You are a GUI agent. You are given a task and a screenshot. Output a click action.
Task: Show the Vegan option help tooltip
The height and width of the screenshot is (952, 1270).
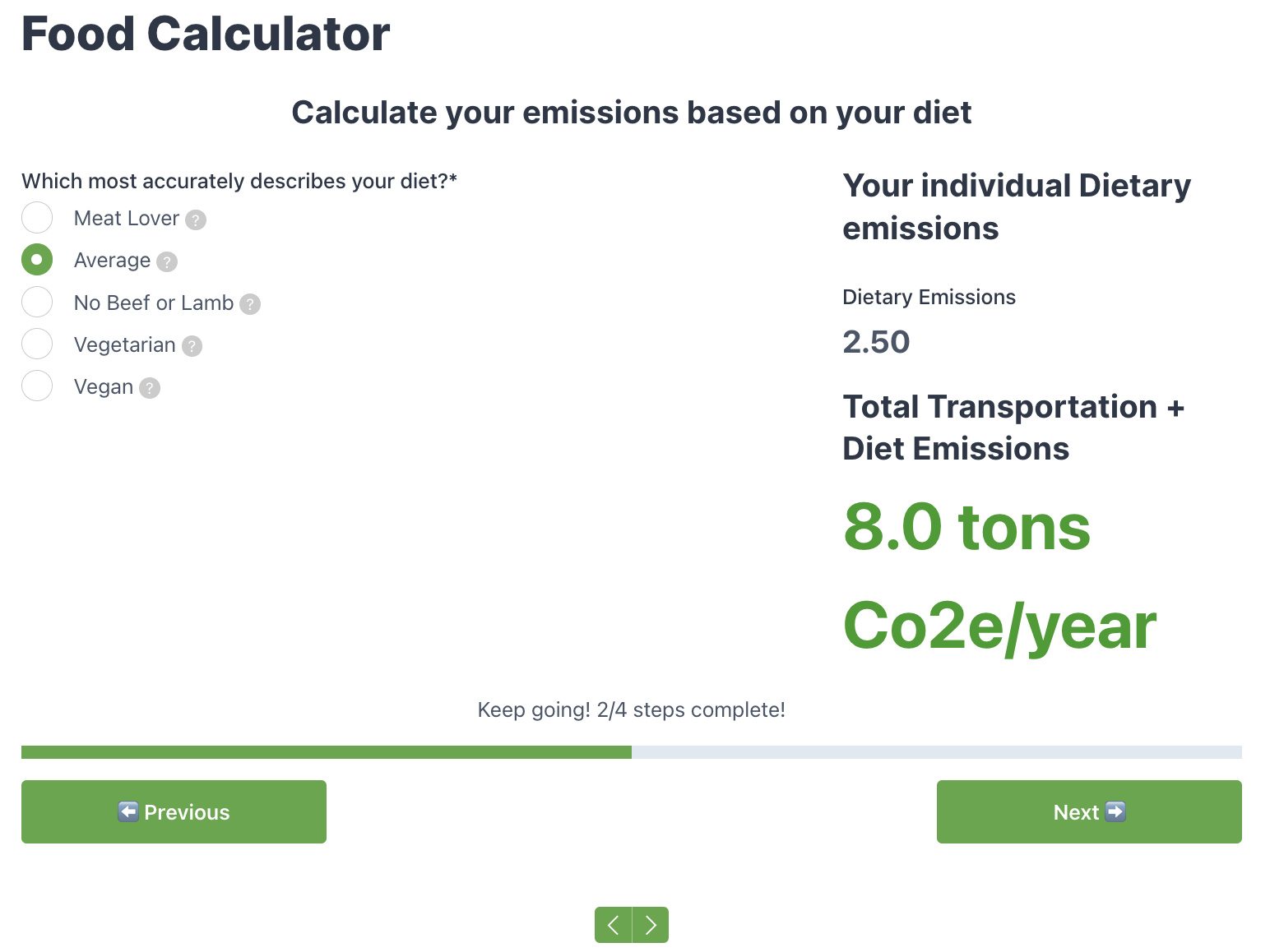pyautogui.click(x=150, y=388)
